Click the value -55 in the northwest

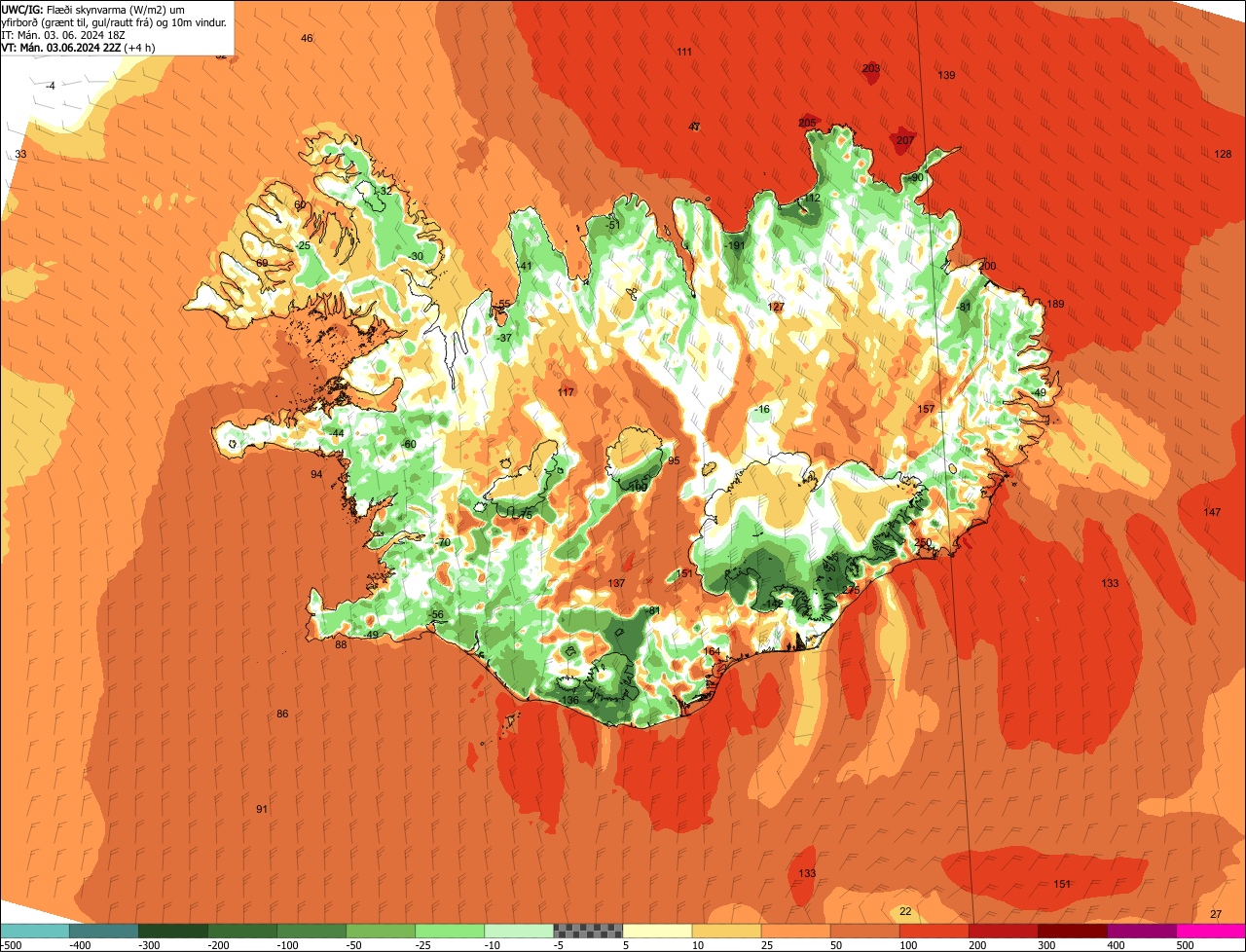(501, 305)
